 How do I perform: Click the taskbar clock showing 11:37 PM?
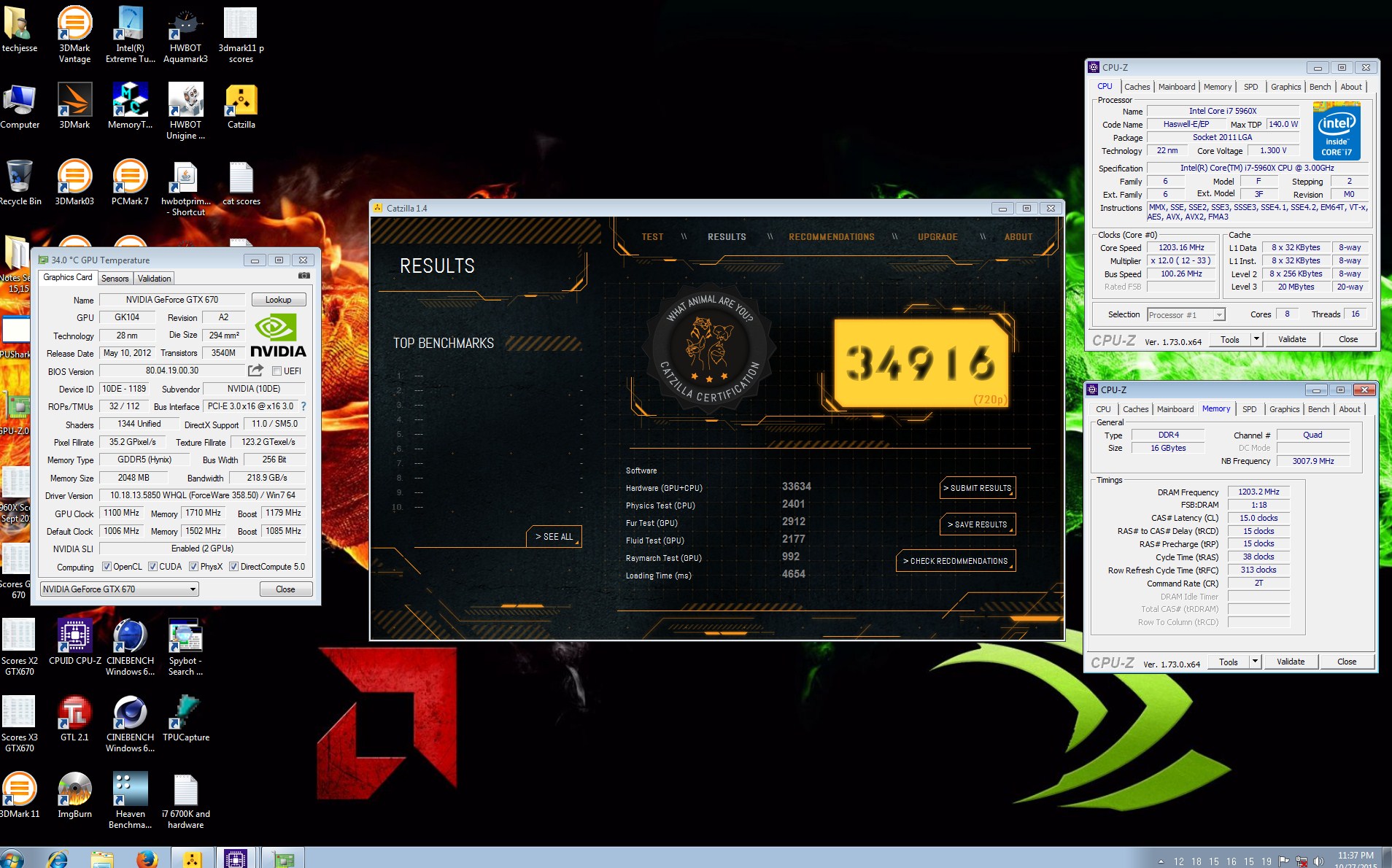(x=1356, y=860)
